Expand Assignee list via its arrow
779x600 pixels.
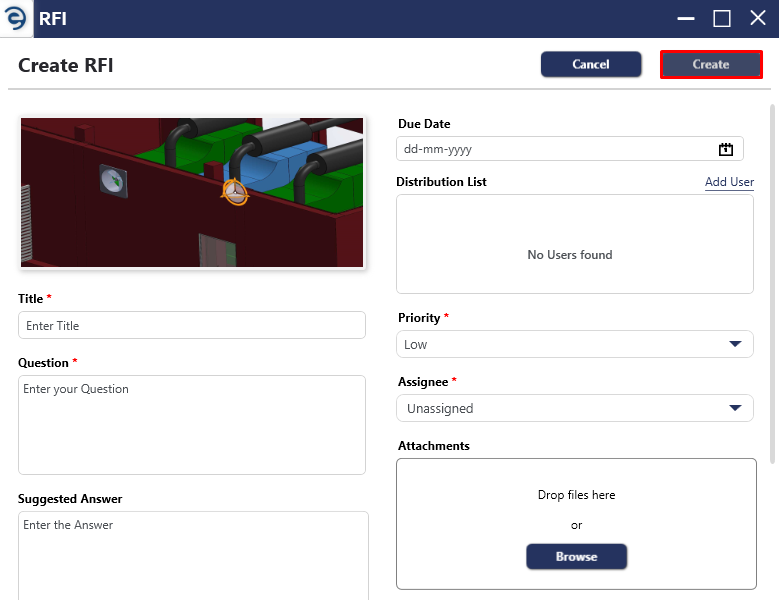735,408
